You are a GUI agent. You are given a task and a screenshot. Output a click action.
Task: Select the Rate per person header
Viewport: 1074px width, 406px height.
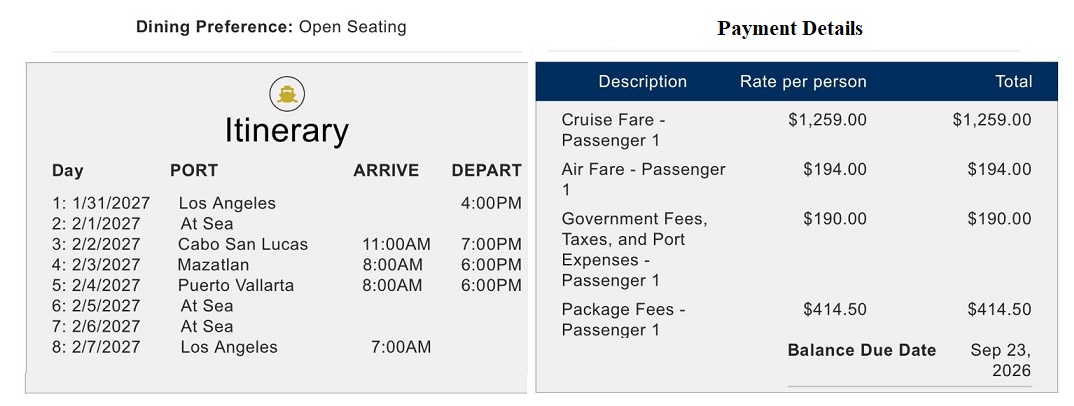tap(803, 82)
